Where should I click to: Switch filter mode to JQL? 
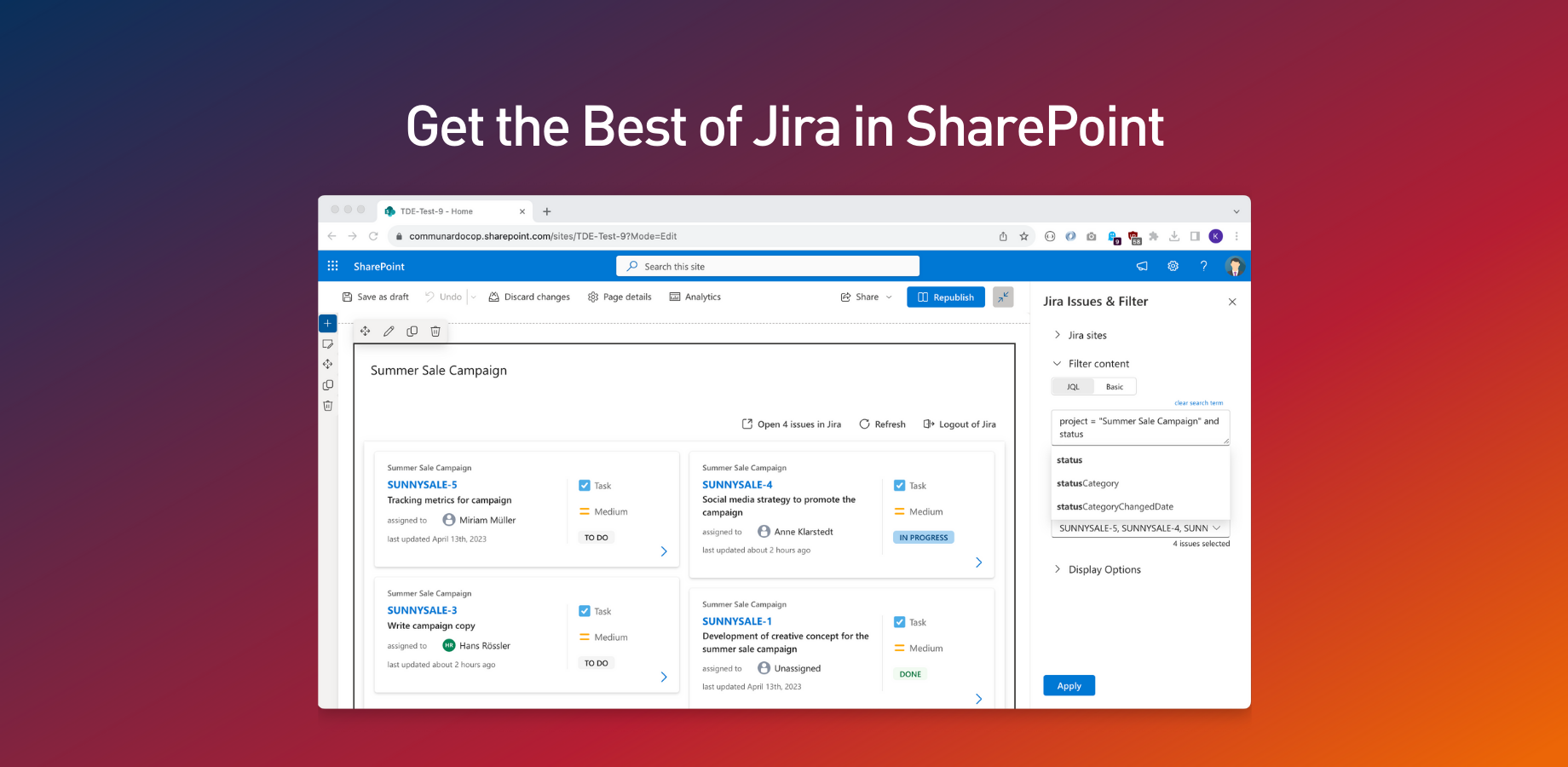click(x=1073, y=387)
